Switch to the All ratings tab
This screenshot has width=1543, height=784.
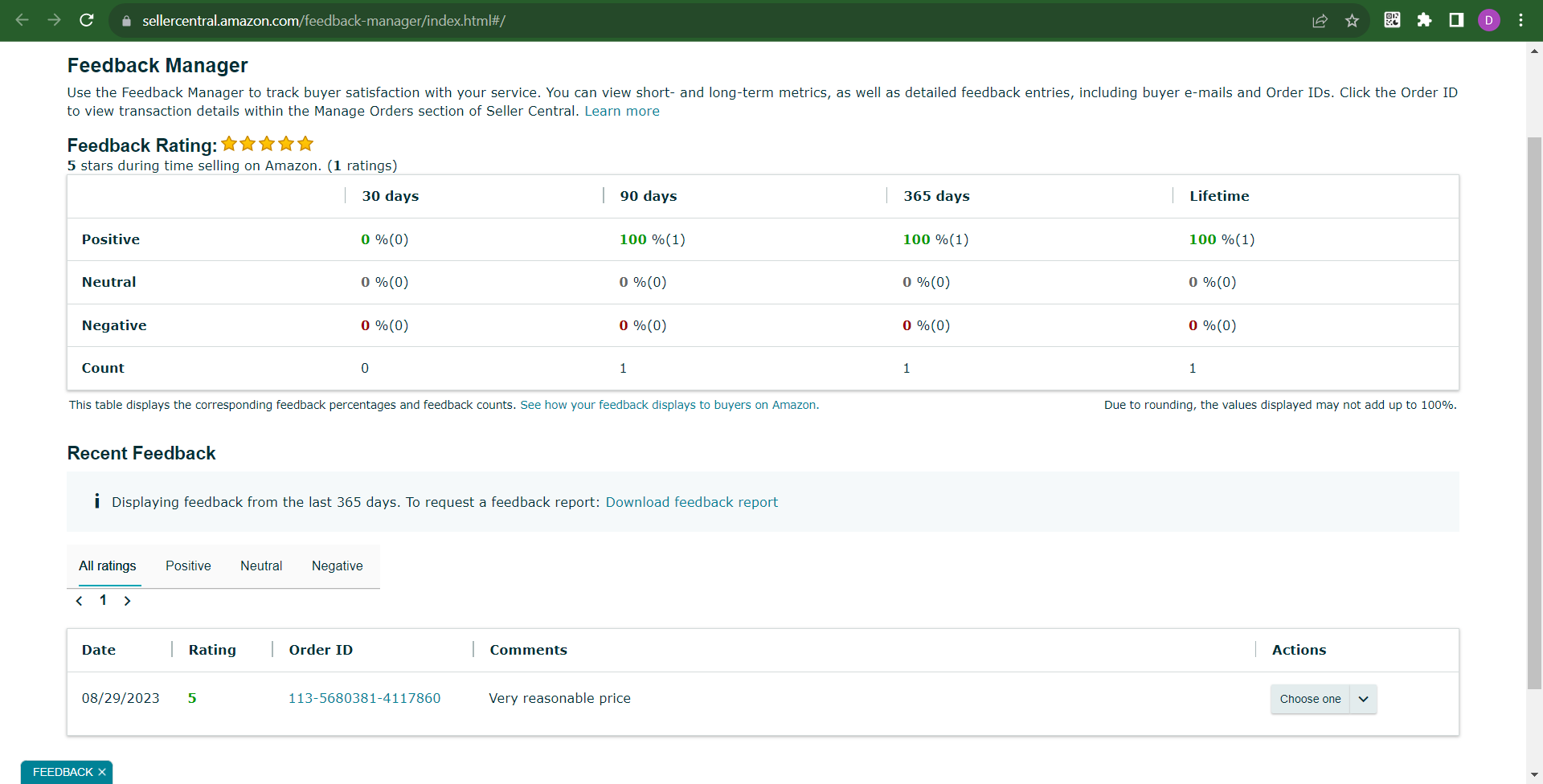pos(108,566)
